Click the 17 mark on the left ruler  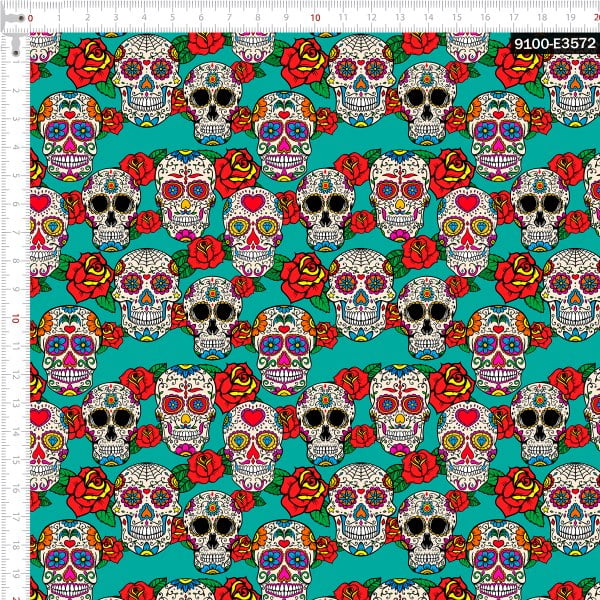point(17,519)
